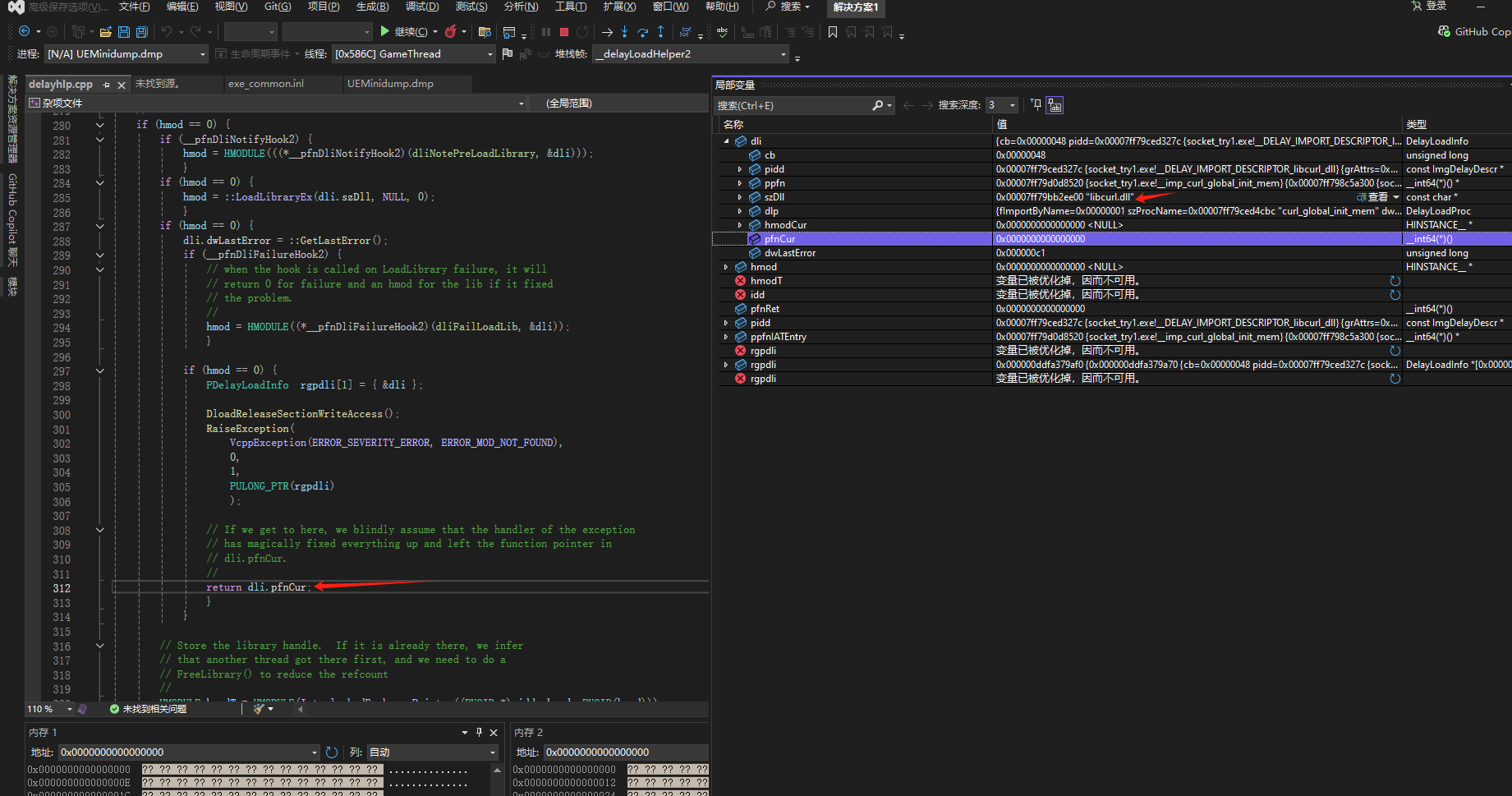
Task: Open the 杂项文件 scope dropdown
Action: (276, 104)
